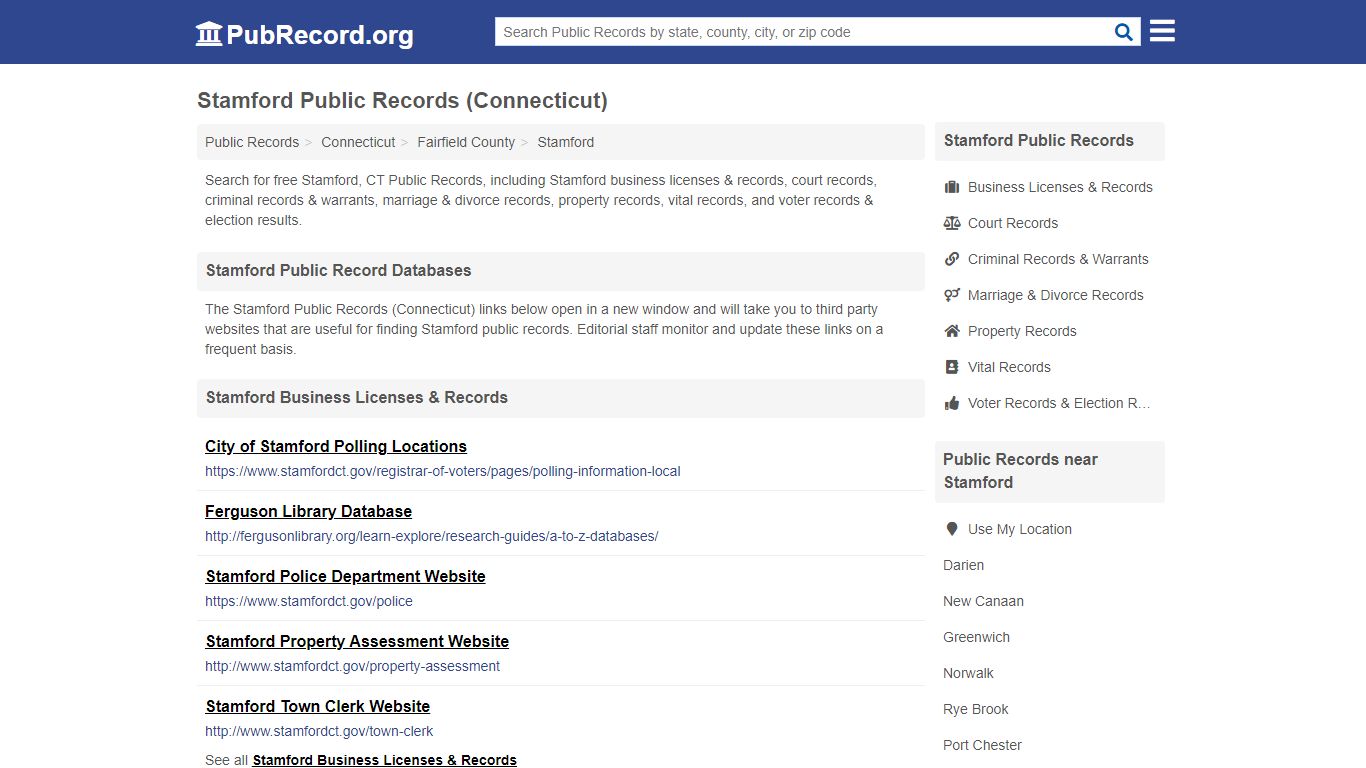1366x768 pixels.
Task: Open the hamburger menu icon
Action: [x=1162, y=31]
